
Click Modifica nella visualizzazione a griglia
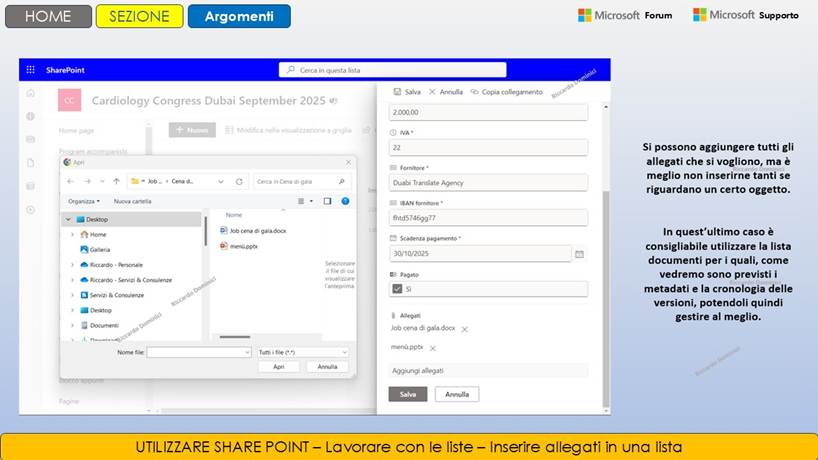pos(288,130)
